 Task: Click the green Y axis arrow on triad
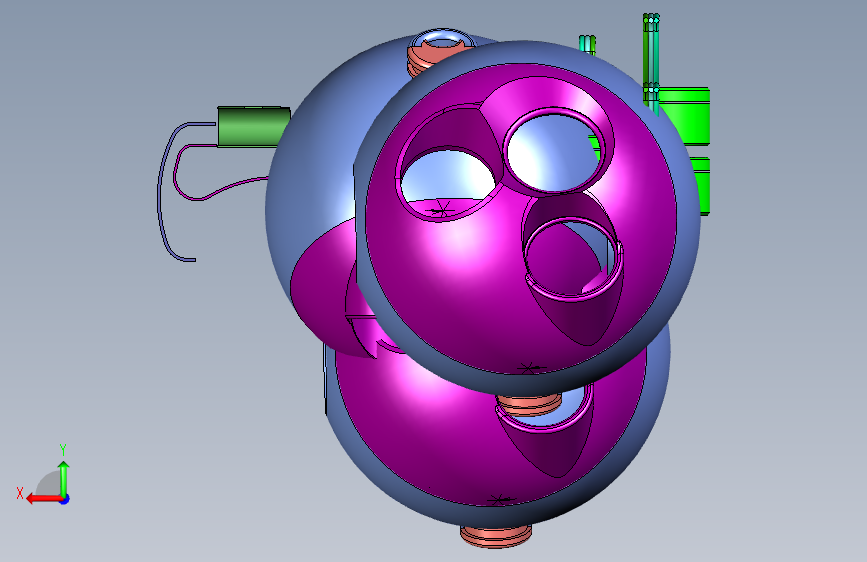coord(64,478)
